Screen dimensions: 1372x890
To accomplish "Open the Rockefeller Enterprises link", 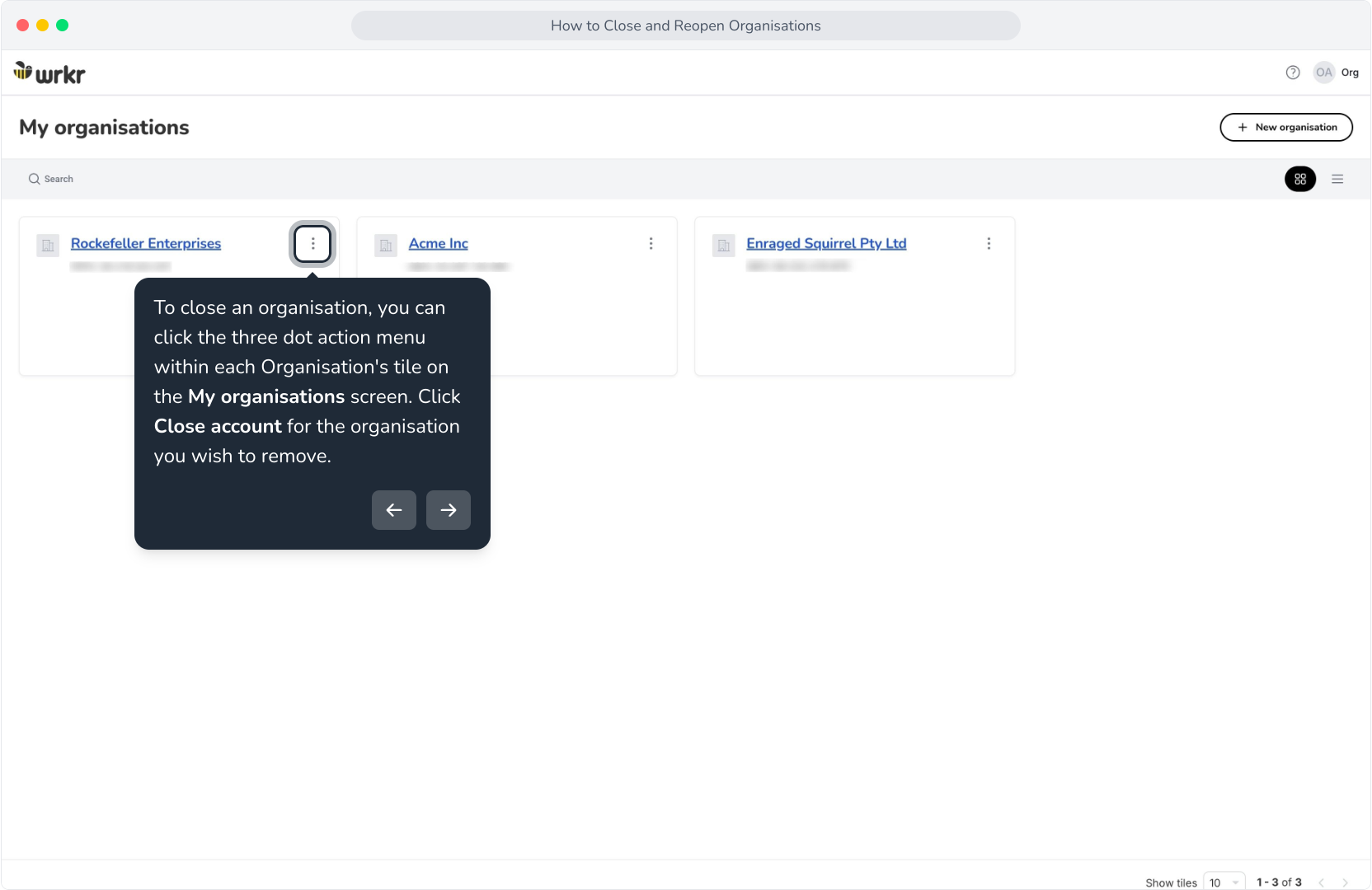I will coord(146,243).
